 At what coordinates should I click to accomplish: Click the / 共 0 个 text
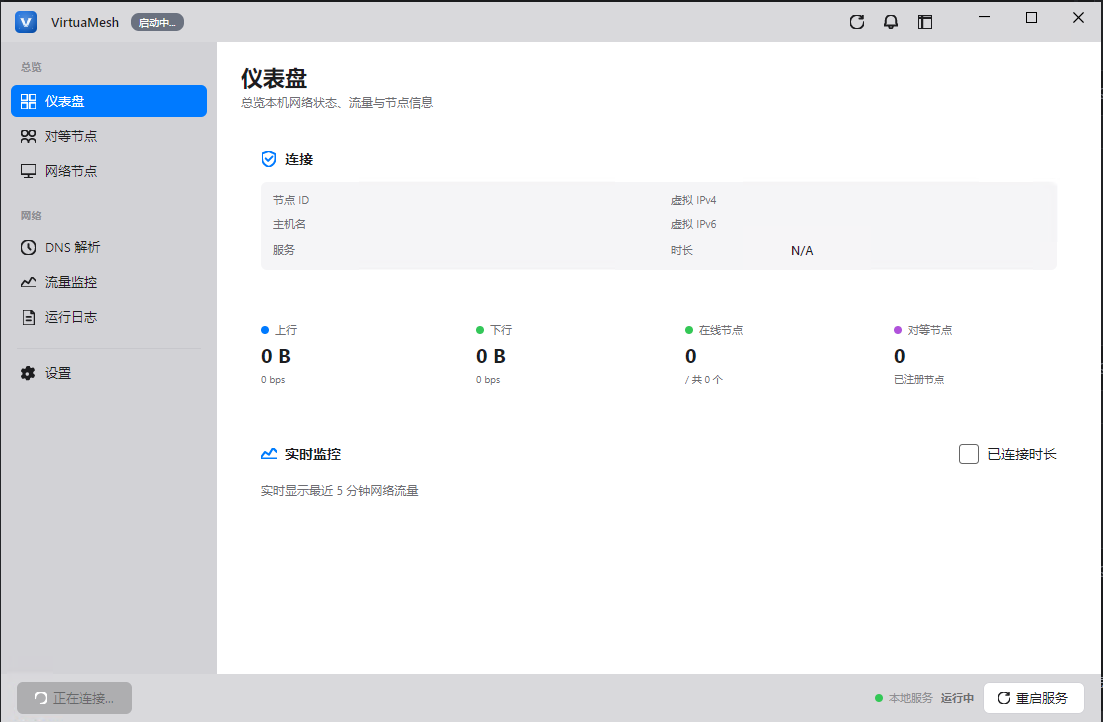703,379
